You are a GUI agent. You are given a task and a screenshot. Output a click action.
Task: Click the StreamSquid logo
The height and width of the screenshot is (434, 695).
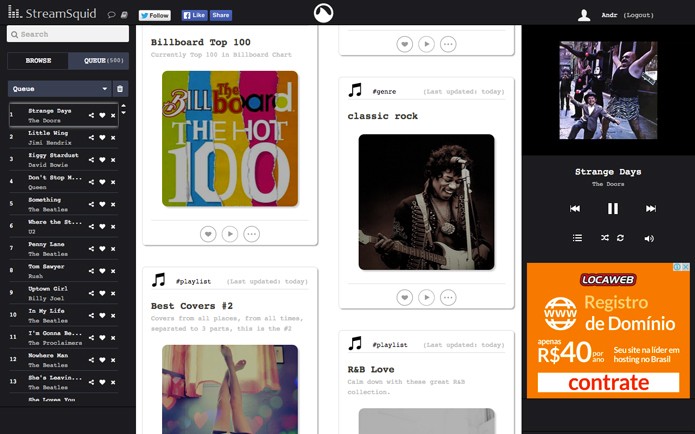52,13
